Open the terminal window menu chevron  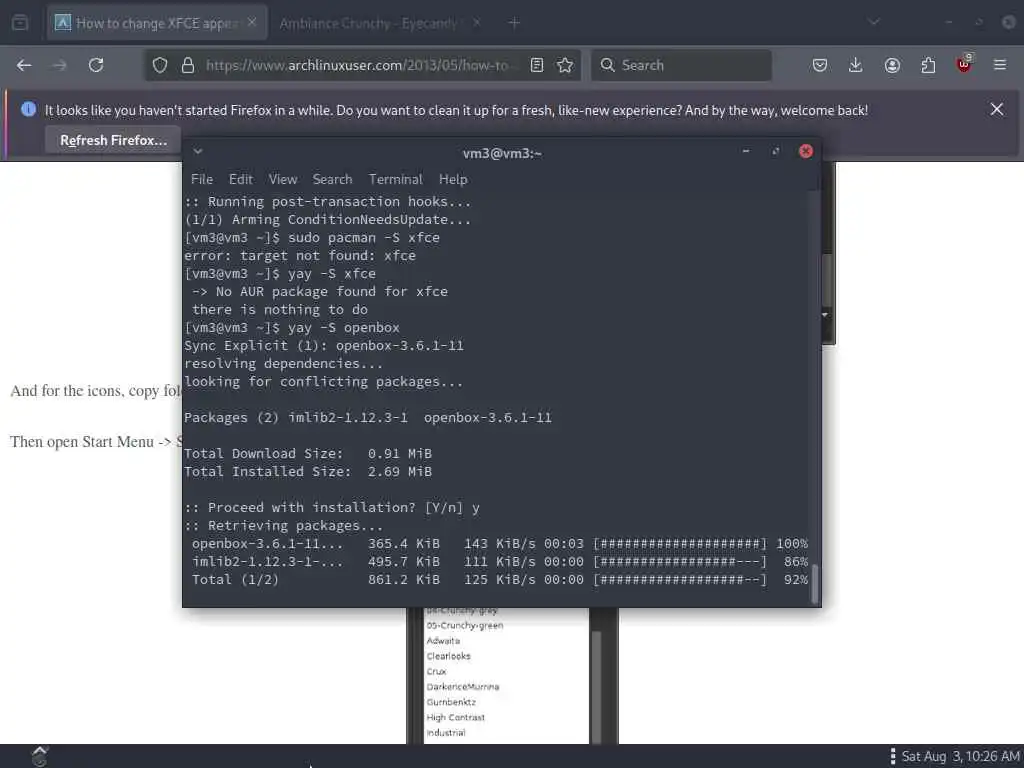[197, 152]
